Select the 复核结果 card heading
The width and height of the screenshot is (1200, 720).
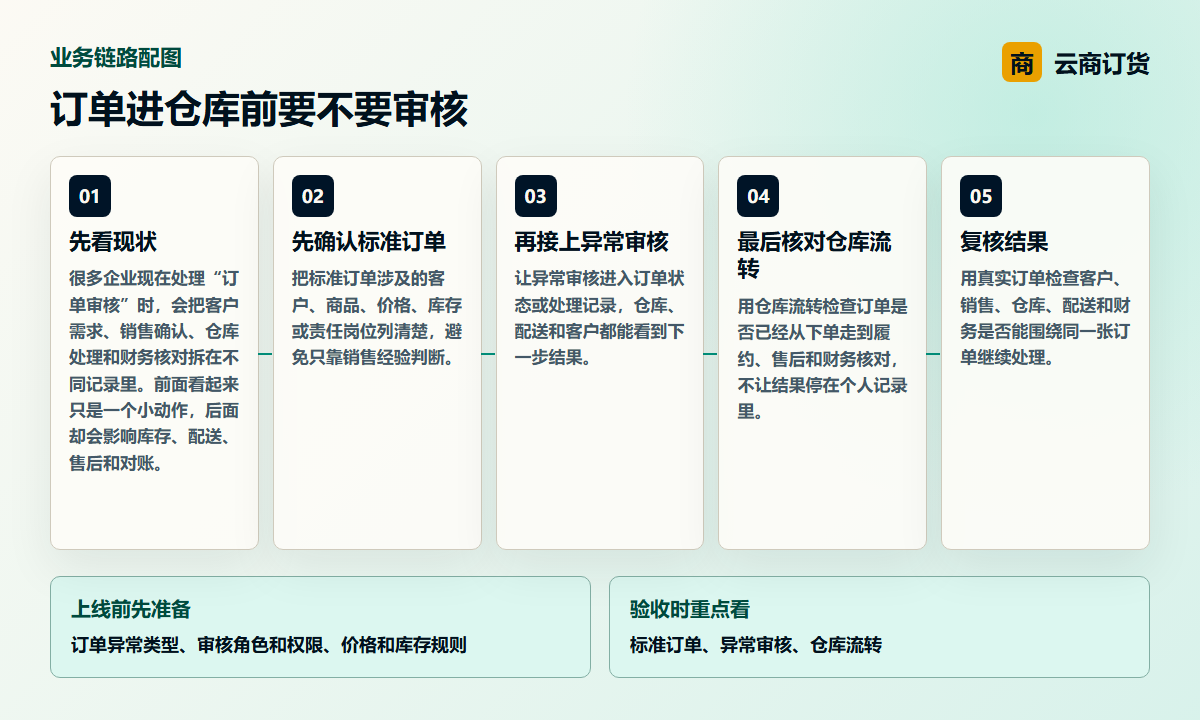point(1004,242)
